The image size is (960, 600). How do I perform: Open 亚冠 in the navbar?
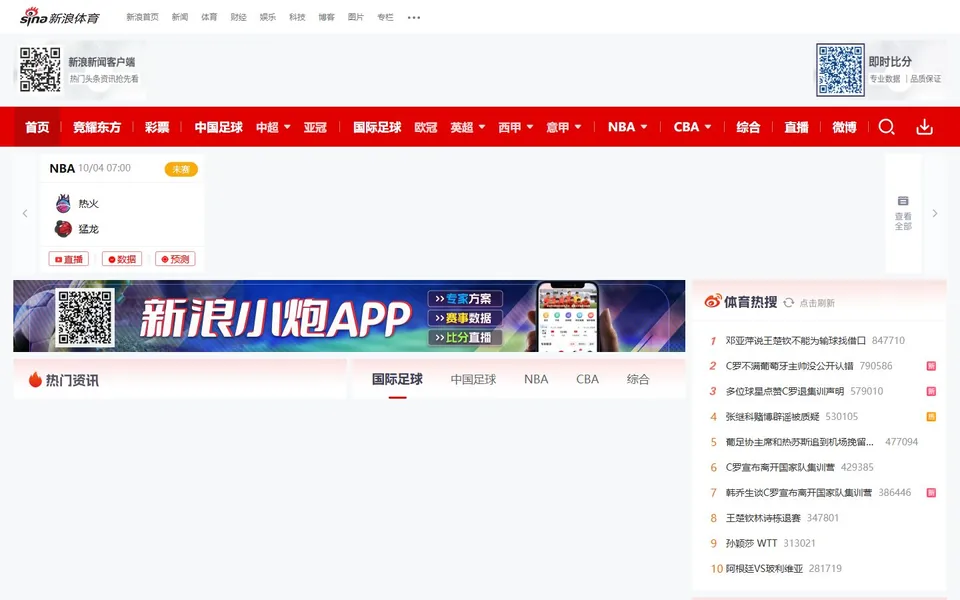click(315, 127)
